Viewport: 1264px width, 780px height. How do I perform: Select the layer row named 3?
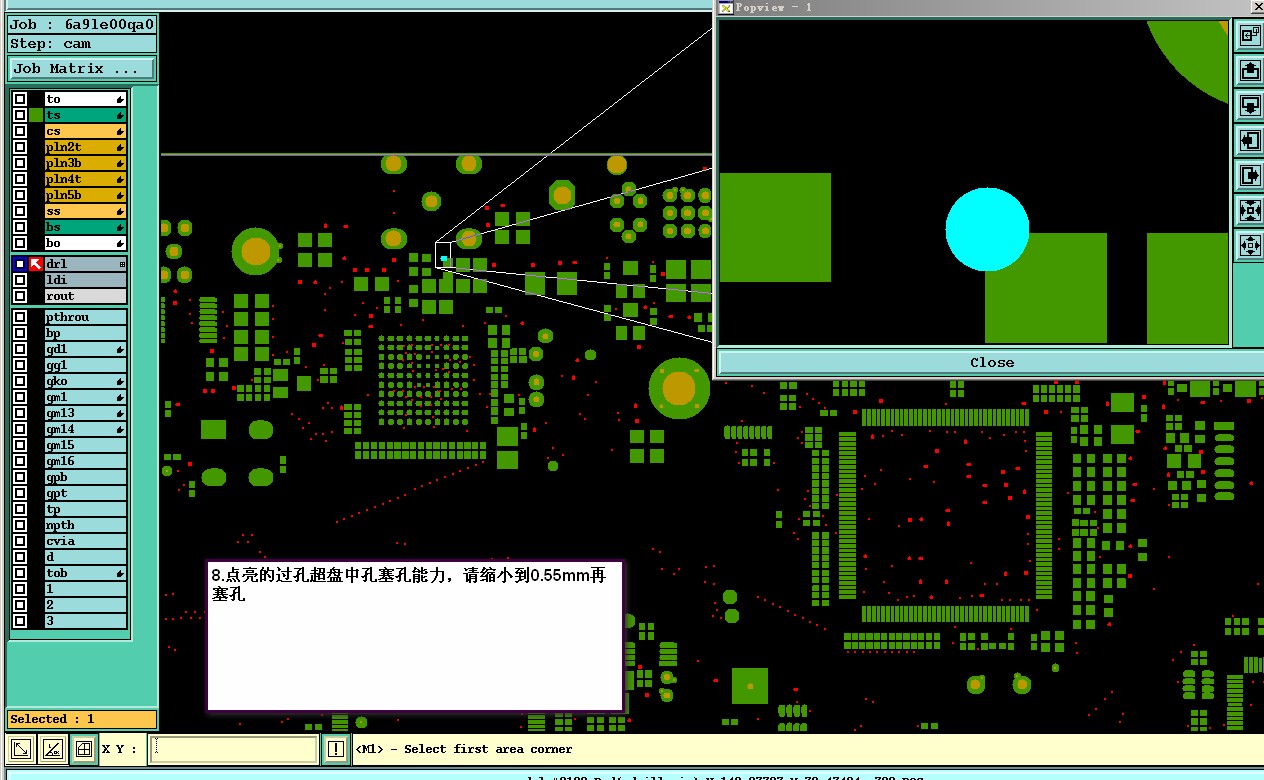(x=85, y=621)
